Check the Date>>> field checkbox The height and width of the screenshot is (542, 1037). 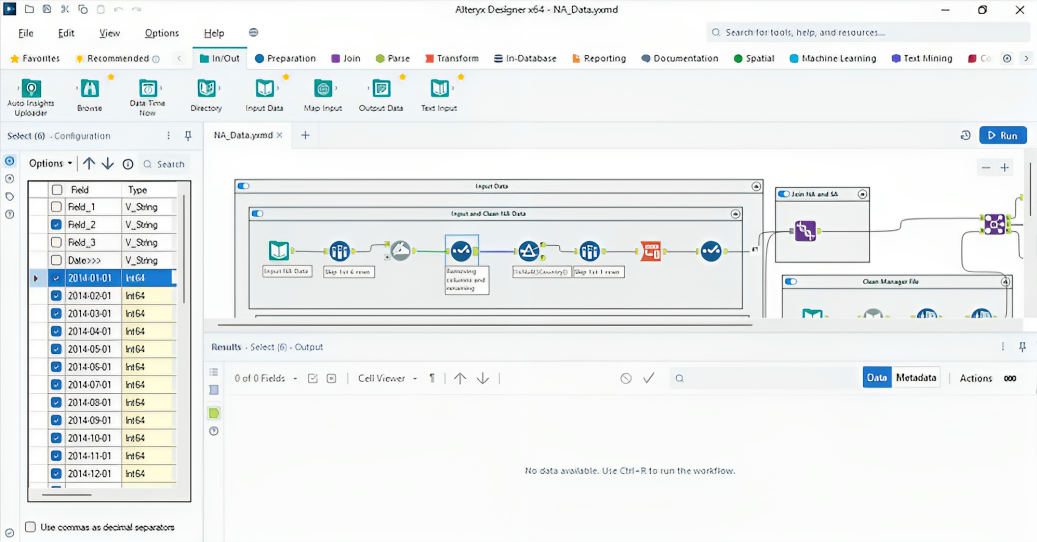tap(56, 260)
